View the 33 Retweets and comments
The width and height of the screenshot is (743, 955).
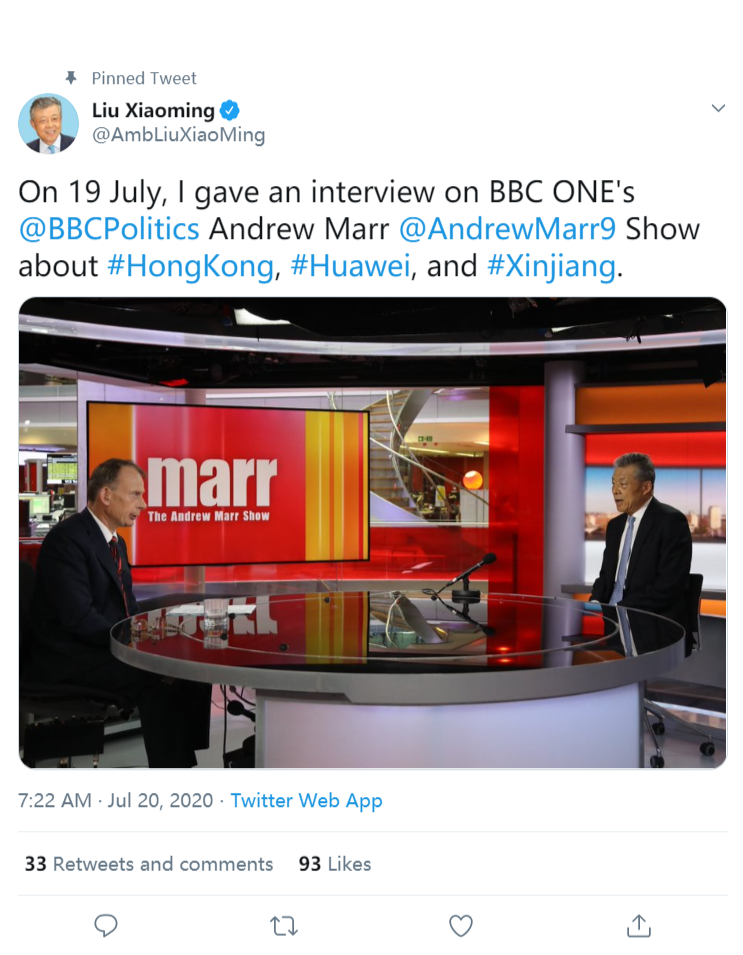(149, 864)
